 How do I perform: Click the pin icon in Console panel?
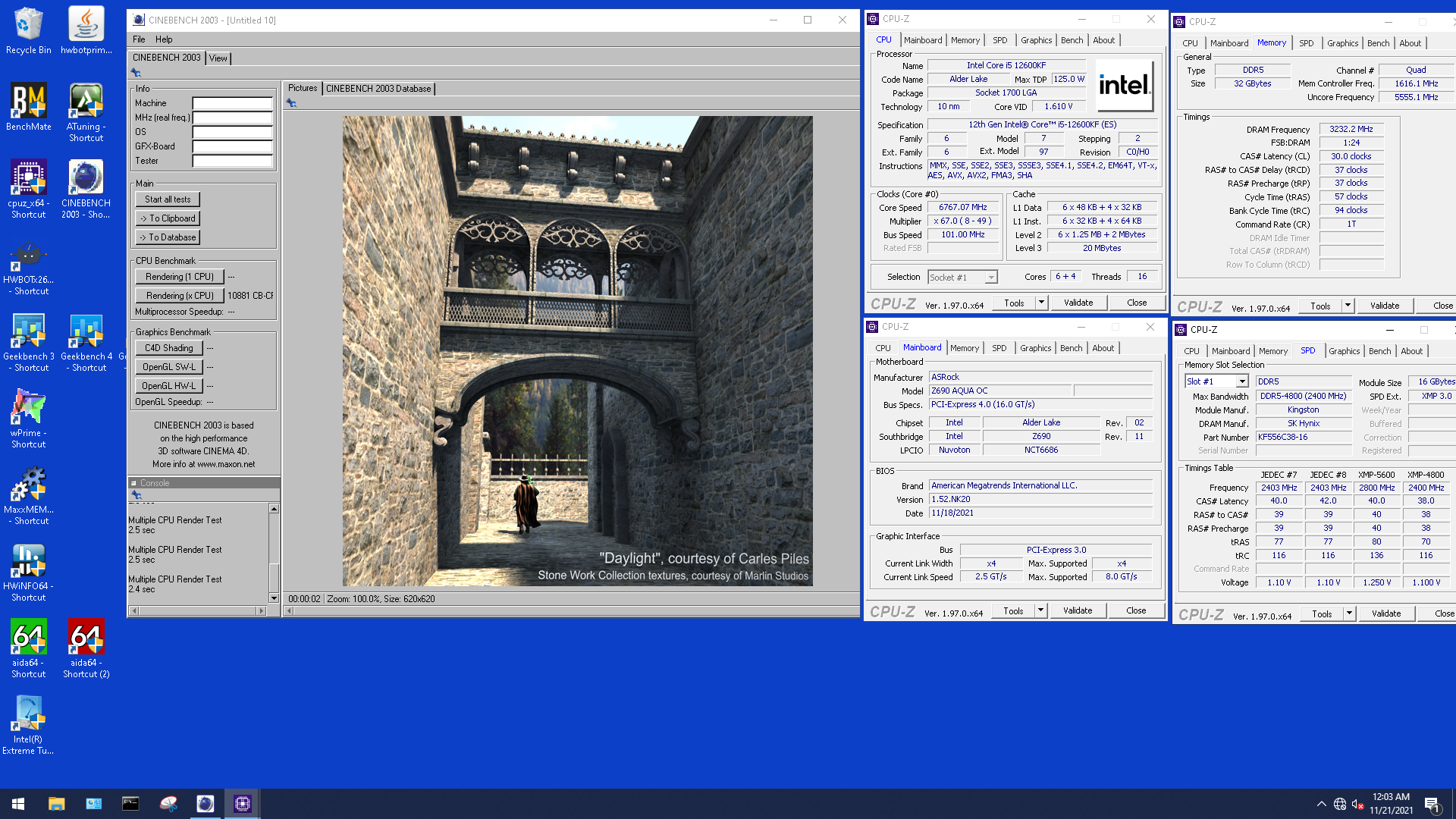136,495
